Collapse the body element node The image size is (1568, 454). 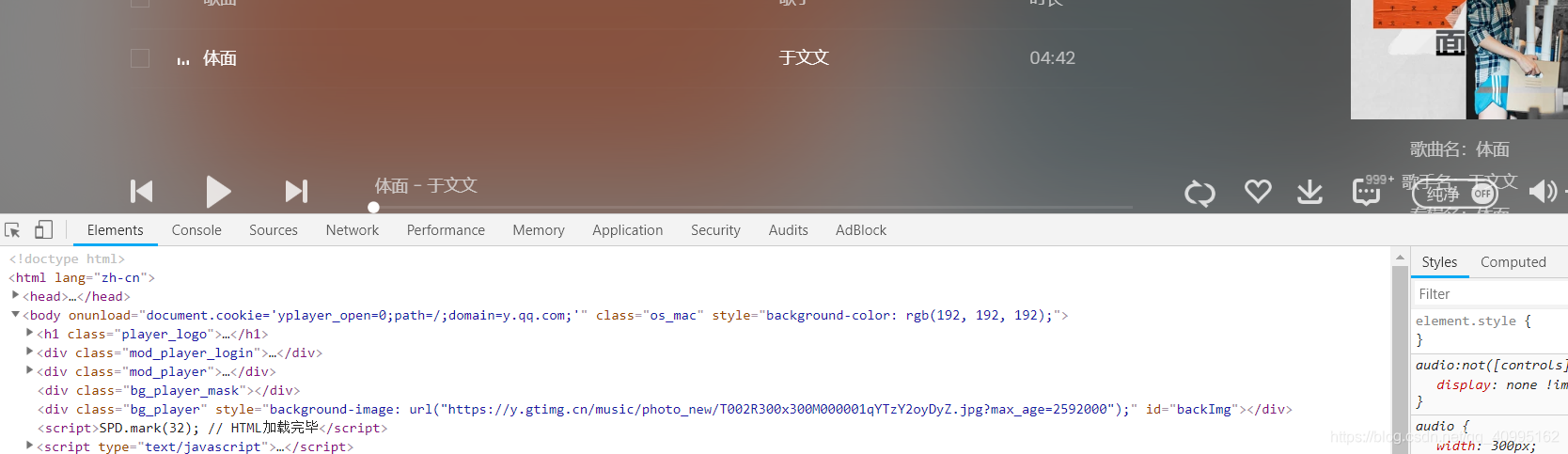15,314
